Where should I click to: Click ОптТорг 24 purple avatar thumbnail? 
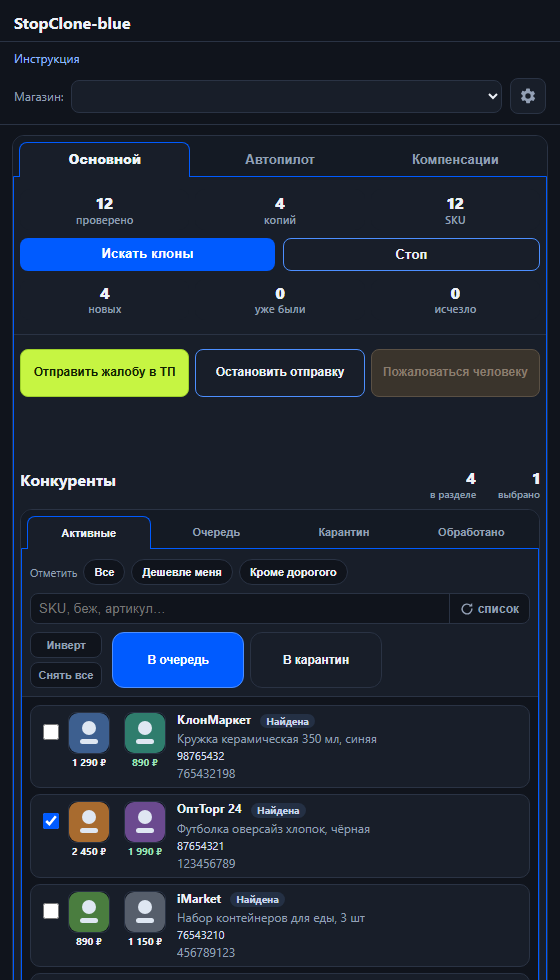[x=145, y=821]
